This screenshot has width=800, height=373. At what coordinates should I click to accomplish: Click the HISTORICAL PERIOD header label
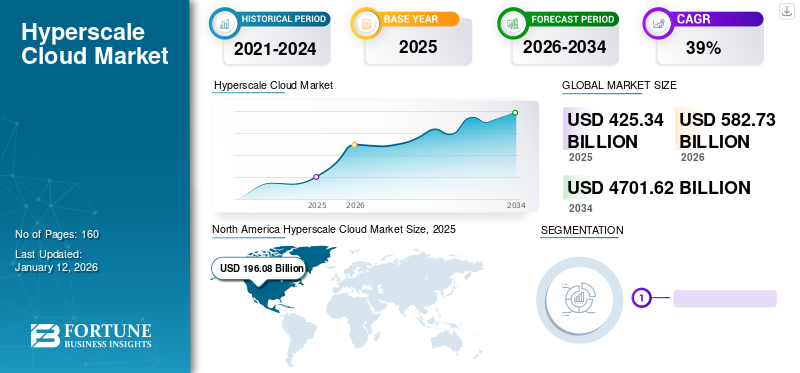pyautogui.click(x=283, y=19)
